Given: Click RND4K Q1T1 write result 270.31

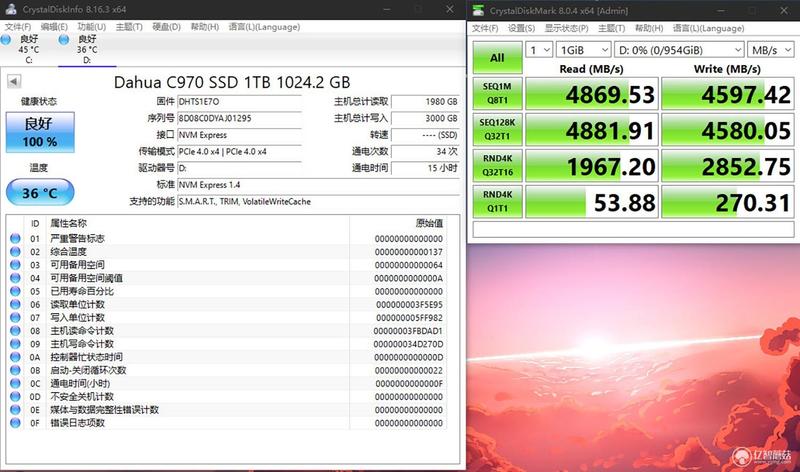Looking at the screenshot, I should pyautogui.click(x=728, y=202).
